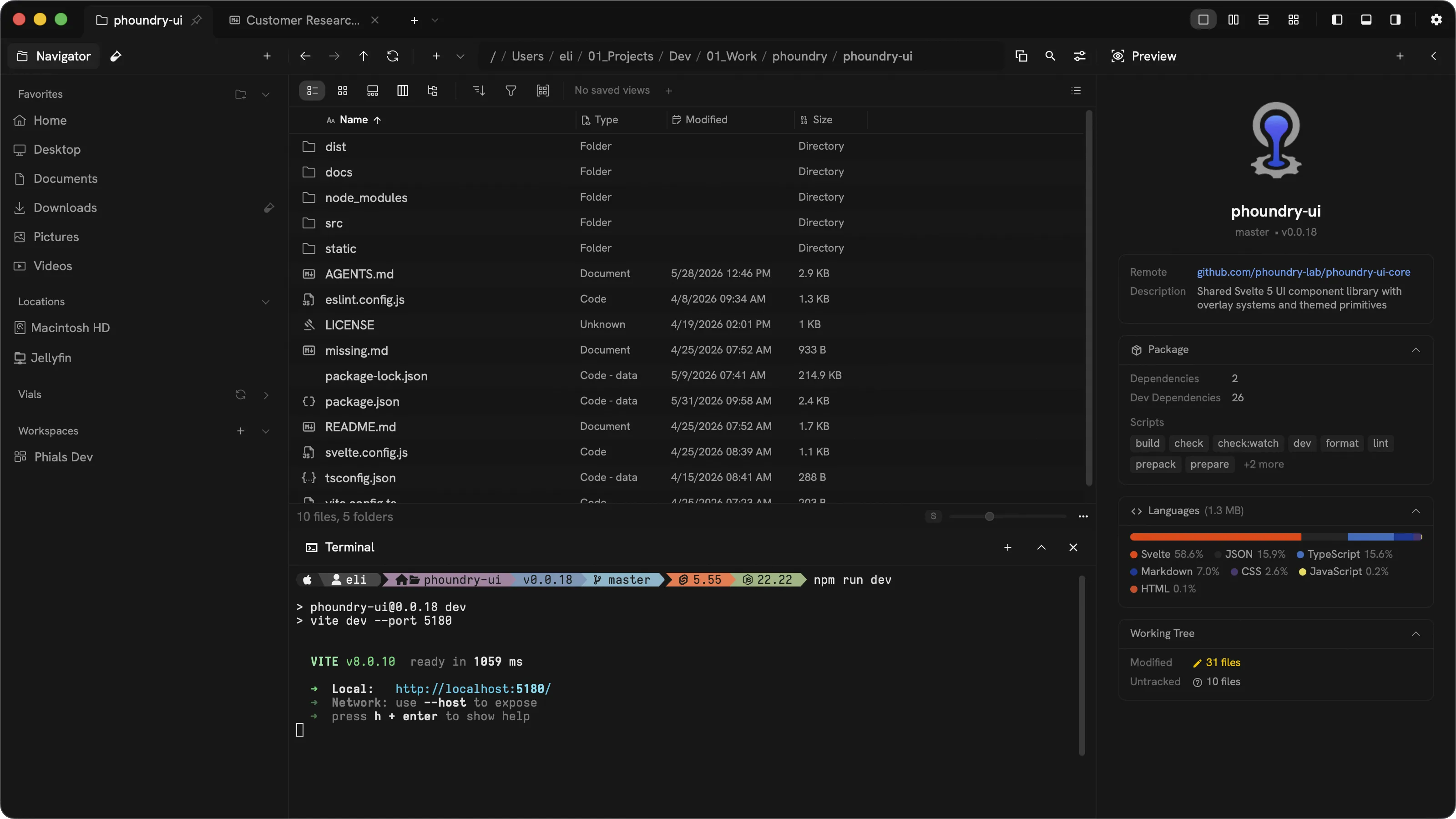Add new folder to Favorites

[x=241, y=94]
